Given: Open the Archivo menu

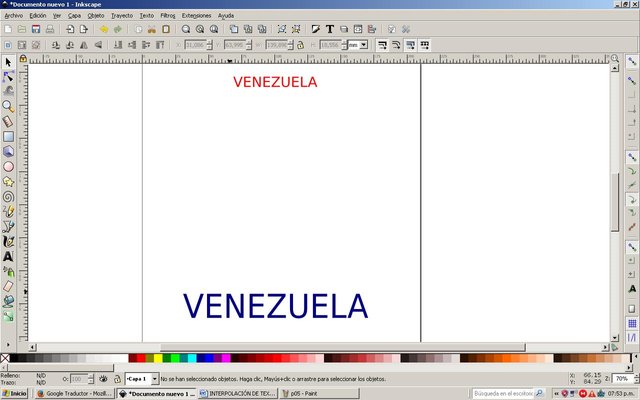Looking at the screenshot, I should pyautogui.click(x=13, y=16).
